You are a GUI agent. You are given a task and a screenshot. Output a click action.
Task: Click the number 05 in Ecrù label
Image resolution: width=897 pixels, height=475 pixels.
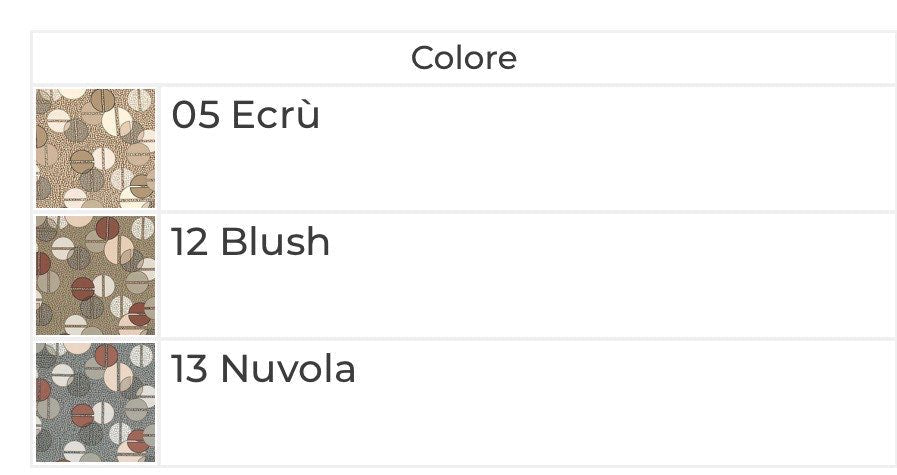(196, 114)
